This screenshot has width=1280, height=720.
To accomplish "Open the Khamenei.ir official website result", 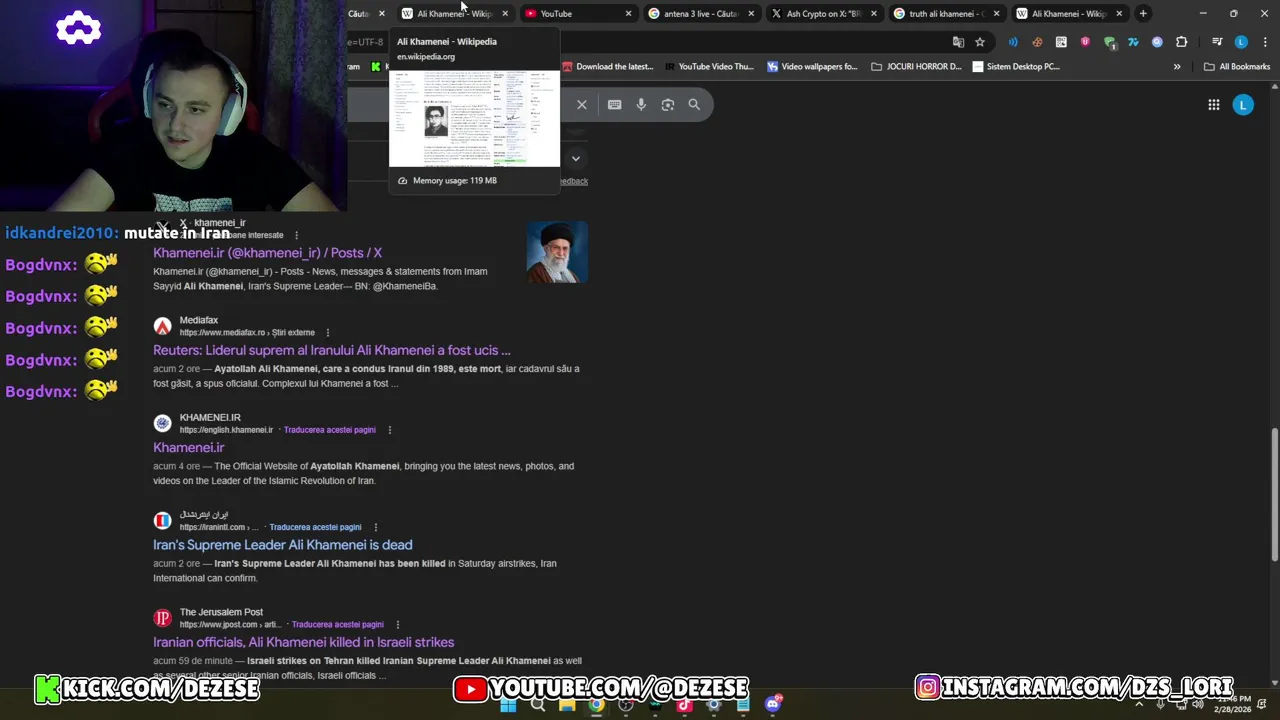I will click(x=188, y=447).
